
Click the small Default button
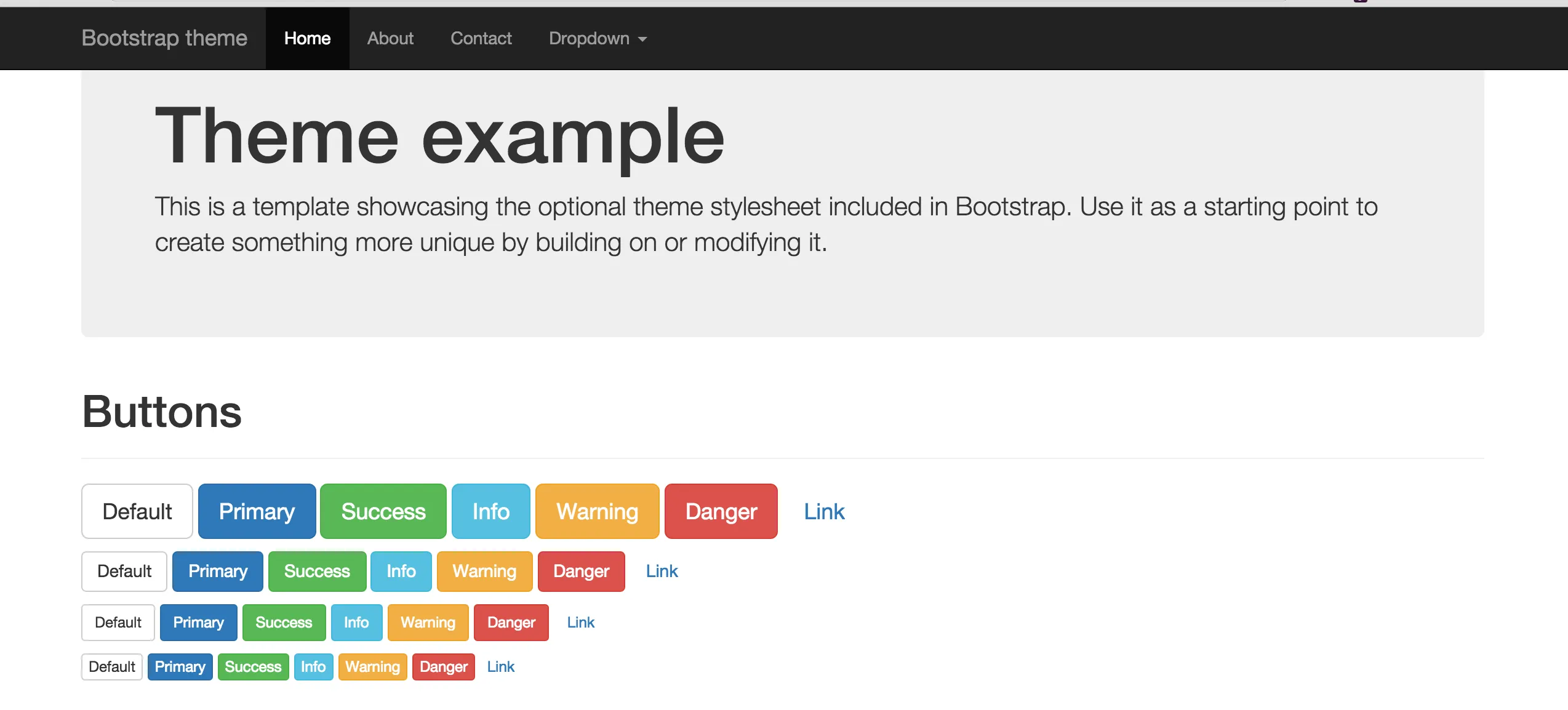click(118, 623)
